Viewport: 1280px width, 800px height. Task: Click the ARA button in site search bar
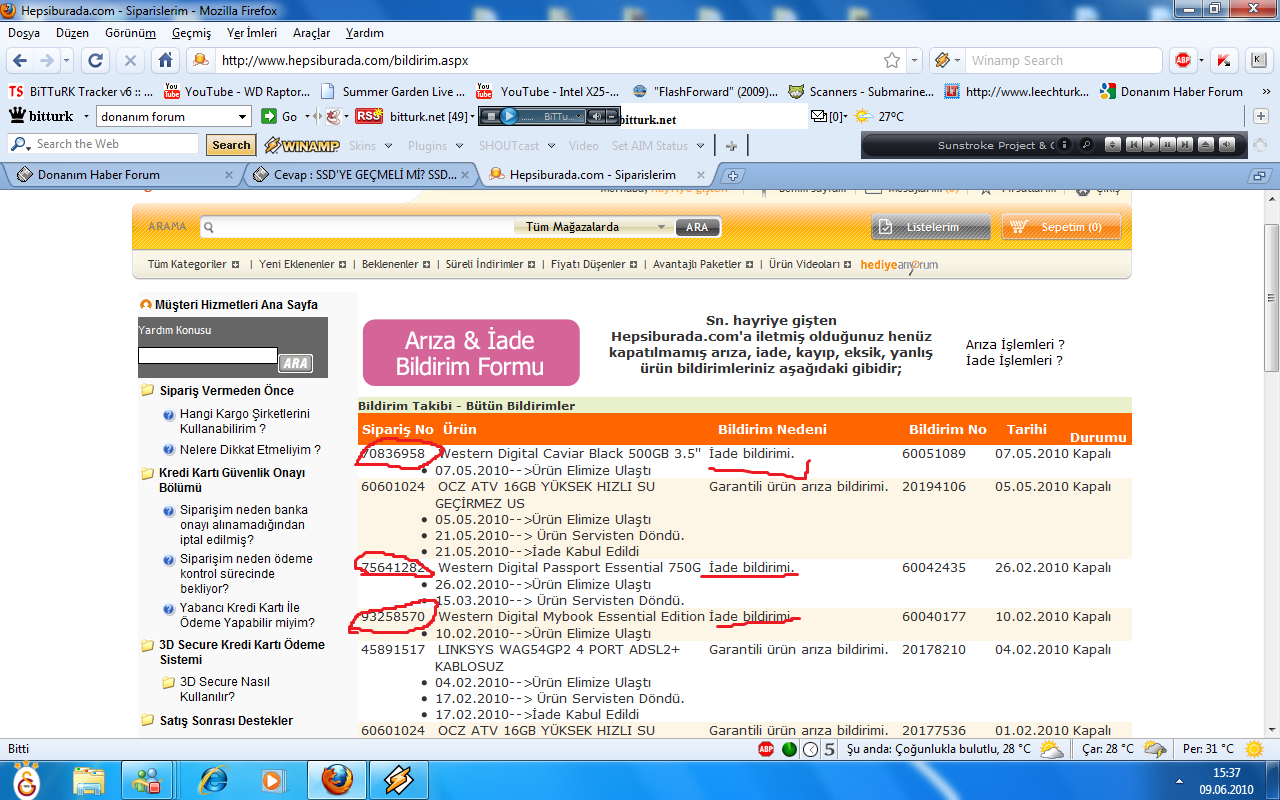pos(697,227)
